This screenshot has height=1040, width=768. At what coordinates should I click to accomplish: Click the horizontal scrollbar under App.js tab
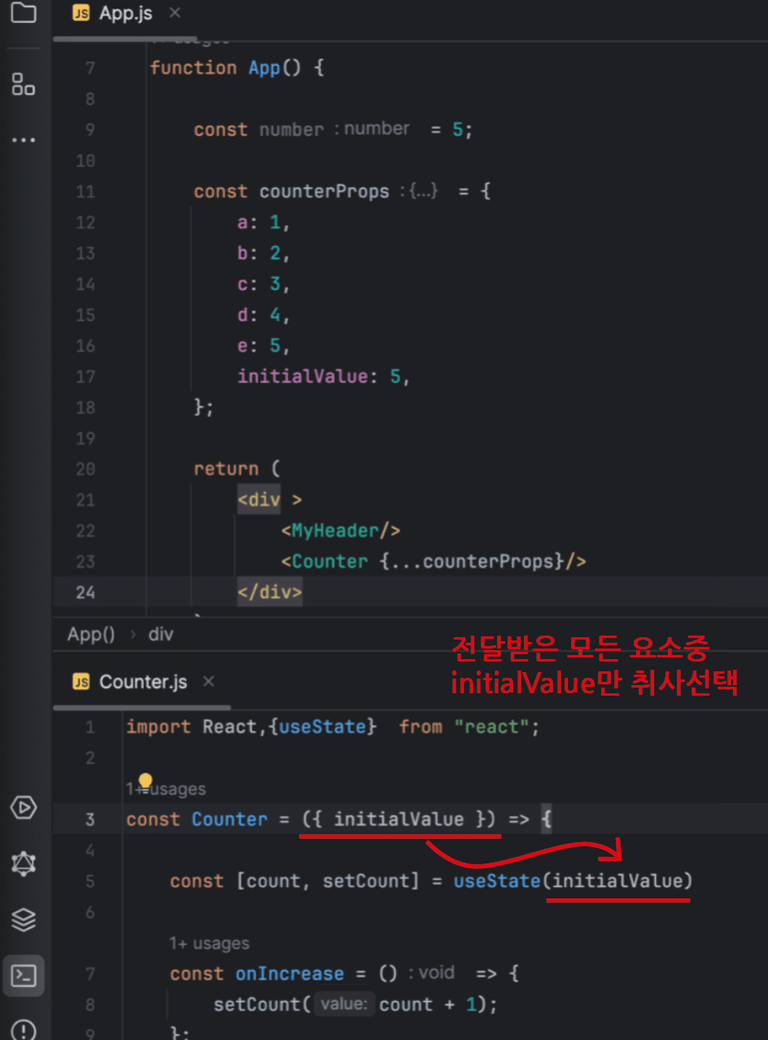tap(125, 39)
